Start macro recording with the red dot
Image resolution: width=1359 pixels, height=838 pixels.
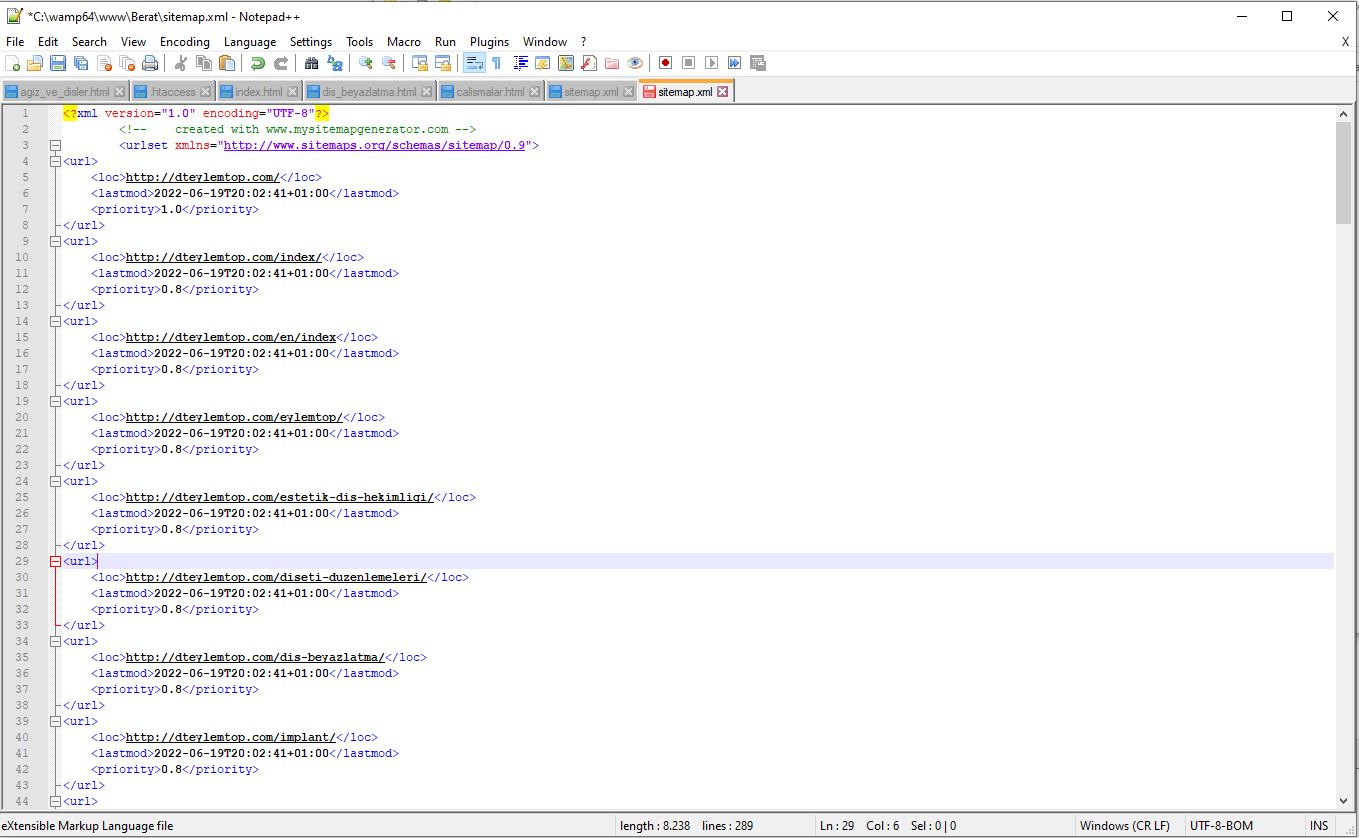(x=665, y=63)
